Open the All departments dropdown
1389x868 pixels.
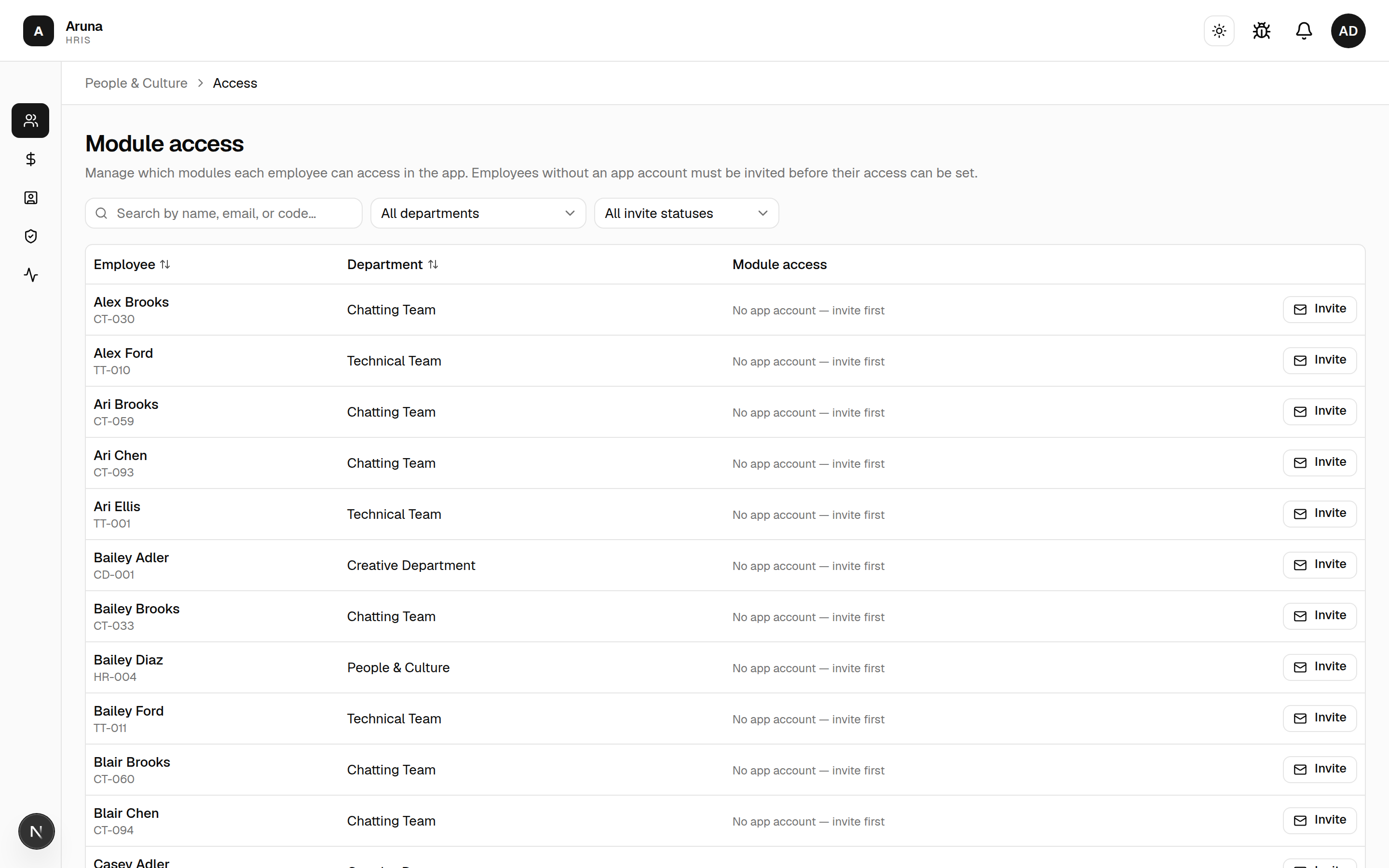tap(478, 214)
